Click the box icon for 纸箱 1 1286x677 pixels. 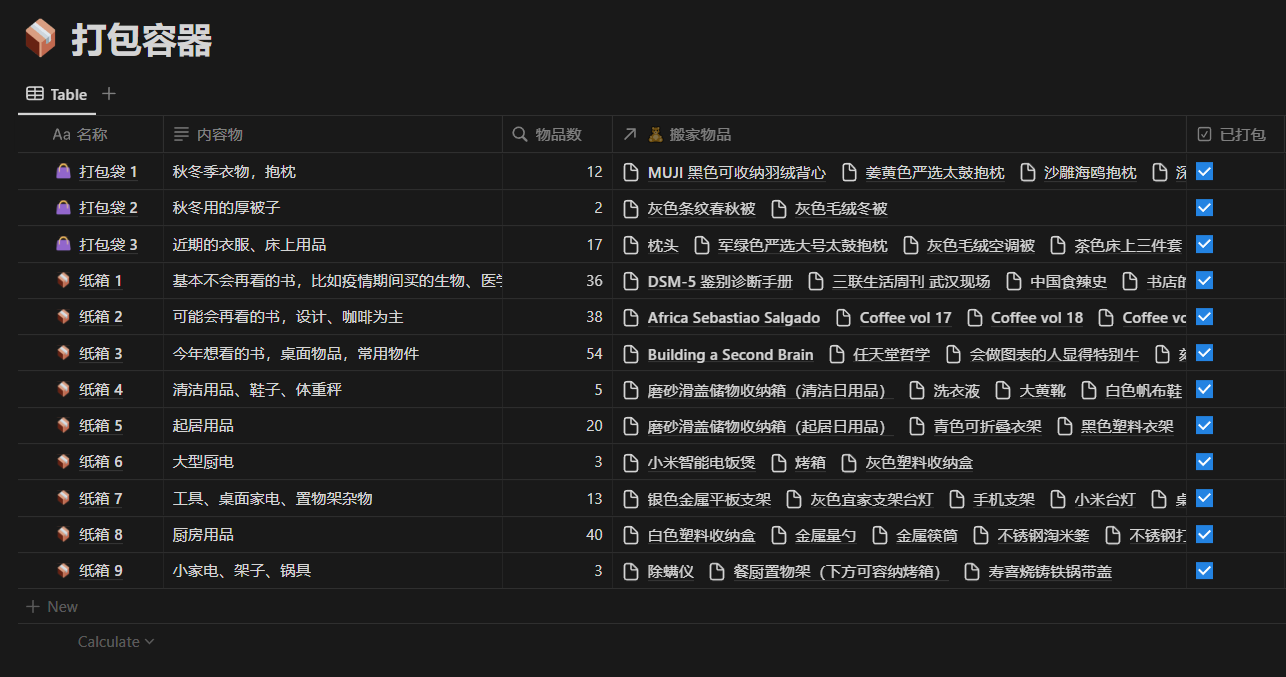point(63,281)
